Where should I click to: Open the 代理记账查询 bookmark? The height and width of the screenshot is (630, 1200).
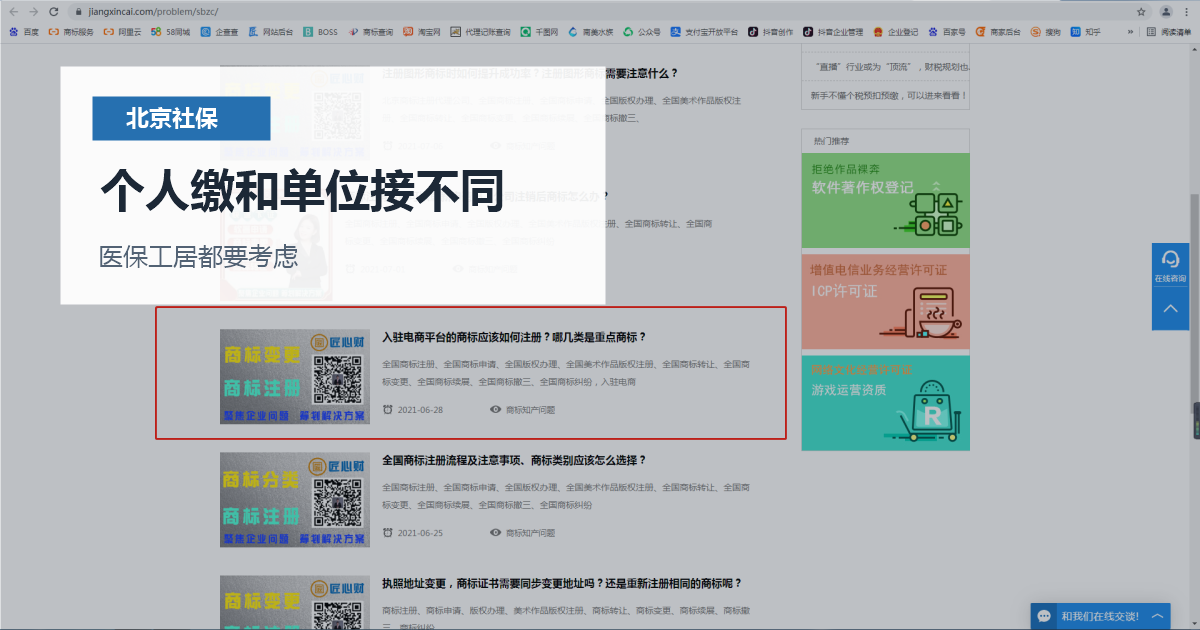point(481,32)
